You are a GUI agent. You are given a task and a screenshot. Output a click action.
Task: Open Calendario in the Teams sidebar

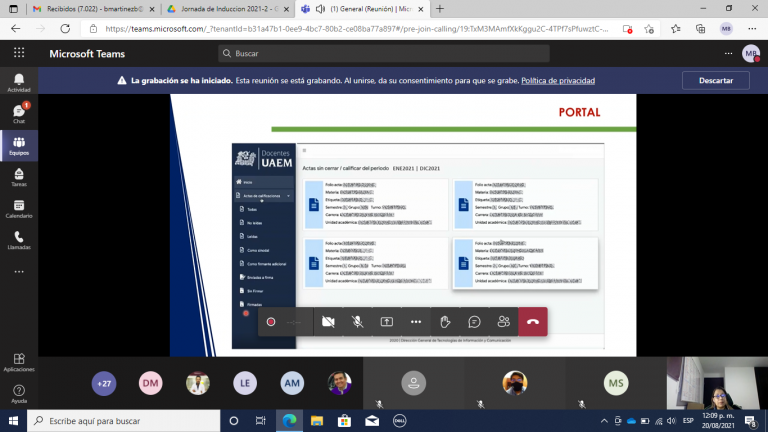(19, 208)
